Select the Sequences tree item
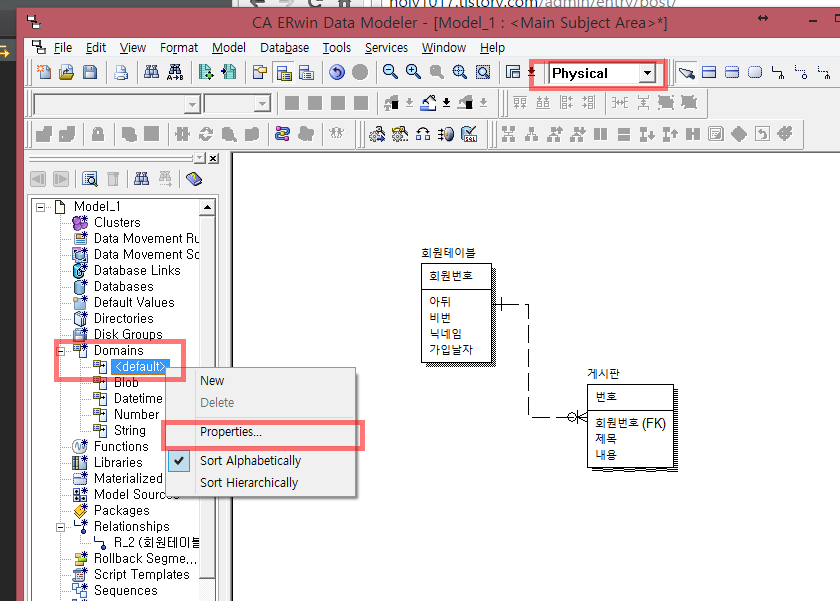Image resolution: width=840 pixels, height=601 pixels. 125,590
